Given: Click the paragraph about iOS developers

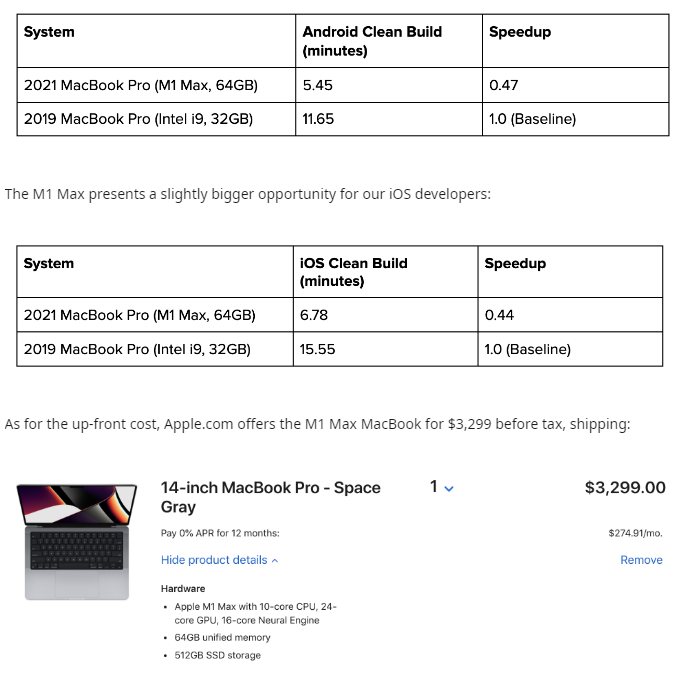Looking at the screenshot, I should [248, 194].
